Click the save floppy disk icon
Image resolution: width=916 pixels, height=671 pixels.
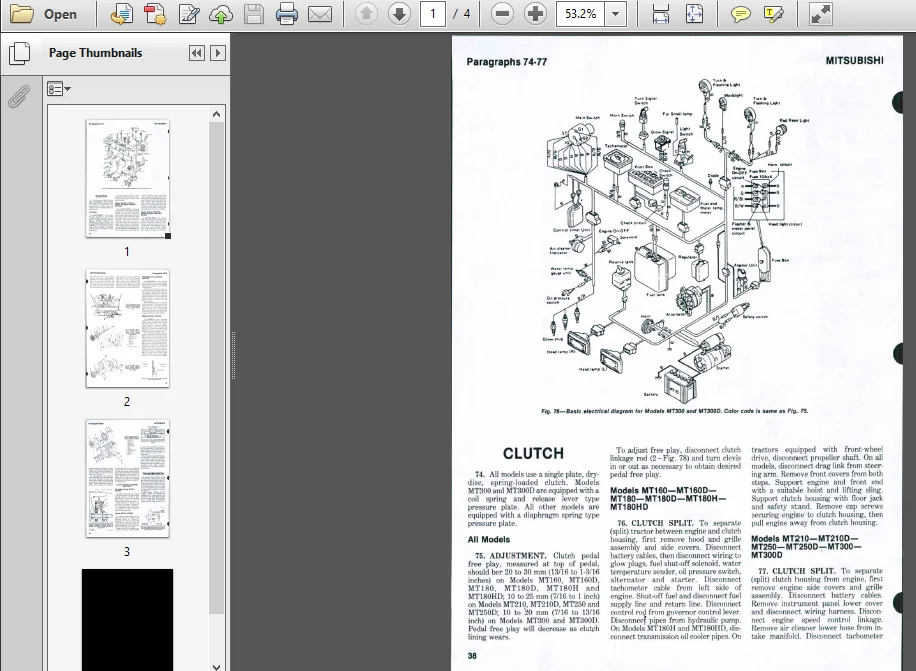click(x=254, y=14)
